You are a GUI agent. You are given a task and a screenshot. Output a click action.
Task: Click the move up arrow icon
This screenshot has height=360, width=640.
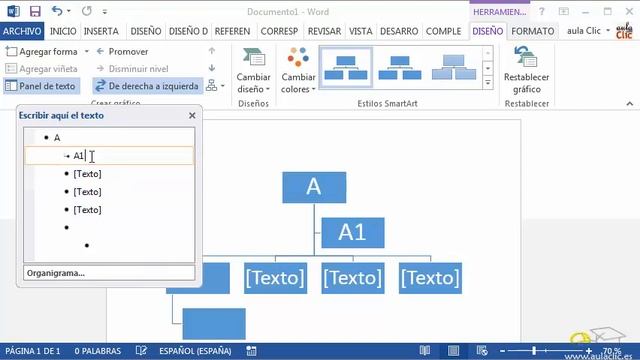(211, 51)
